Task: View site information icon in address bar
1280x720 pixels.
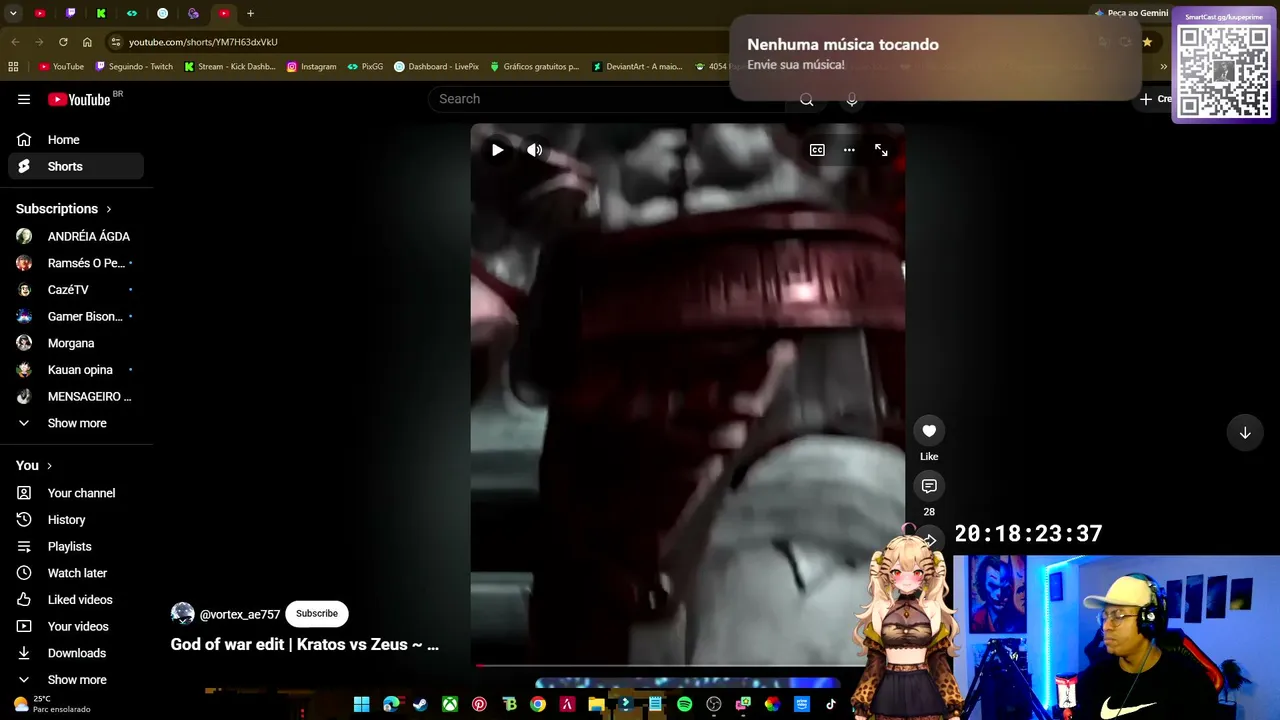Action: [116, 42]
